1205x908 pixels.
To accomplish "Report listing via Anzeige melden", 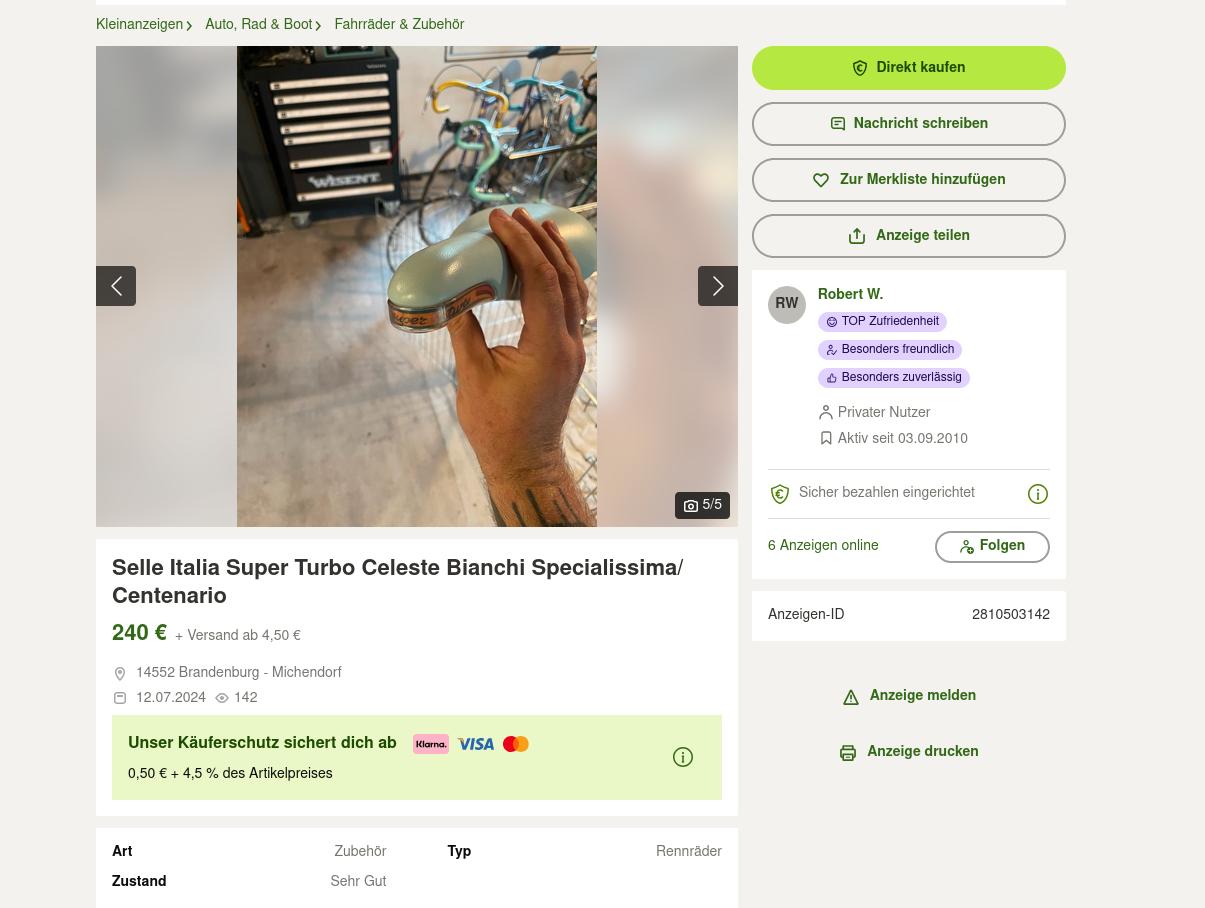I will pyautogui.click(x=908, y=696).
